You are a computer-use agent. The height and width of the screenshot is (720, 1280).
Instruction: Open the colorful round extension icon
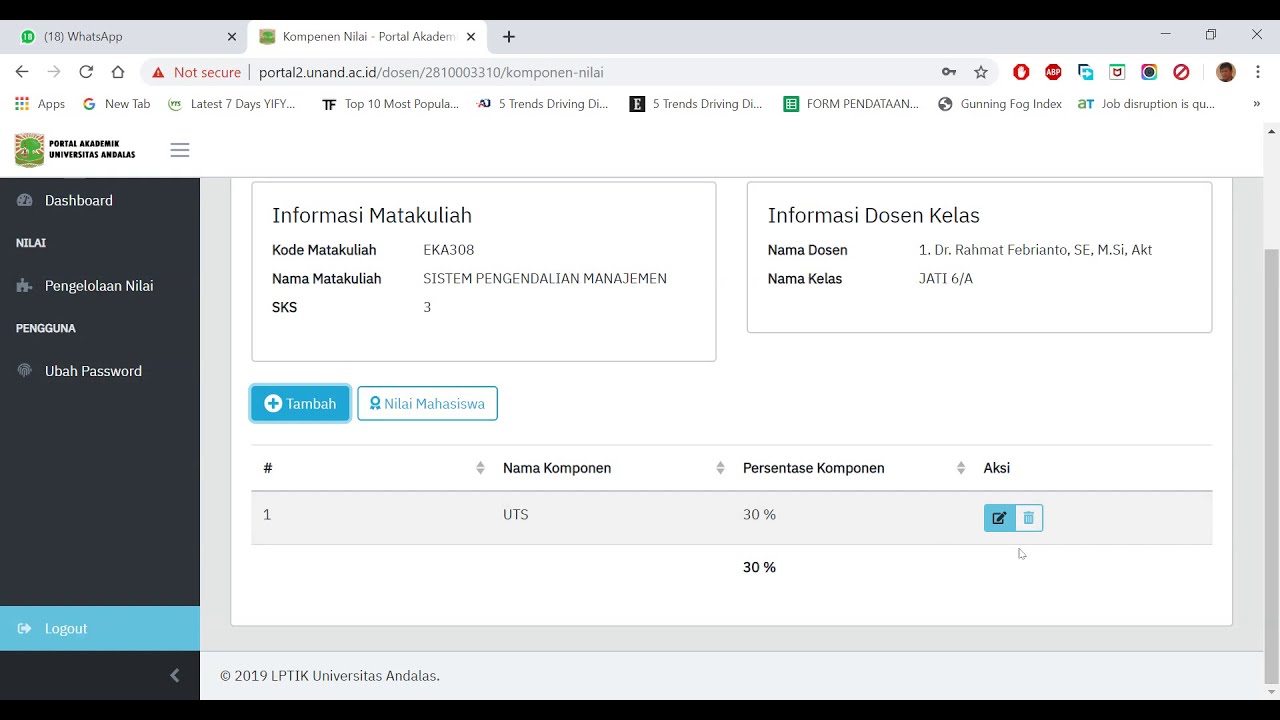click(x=1149, y=72)
